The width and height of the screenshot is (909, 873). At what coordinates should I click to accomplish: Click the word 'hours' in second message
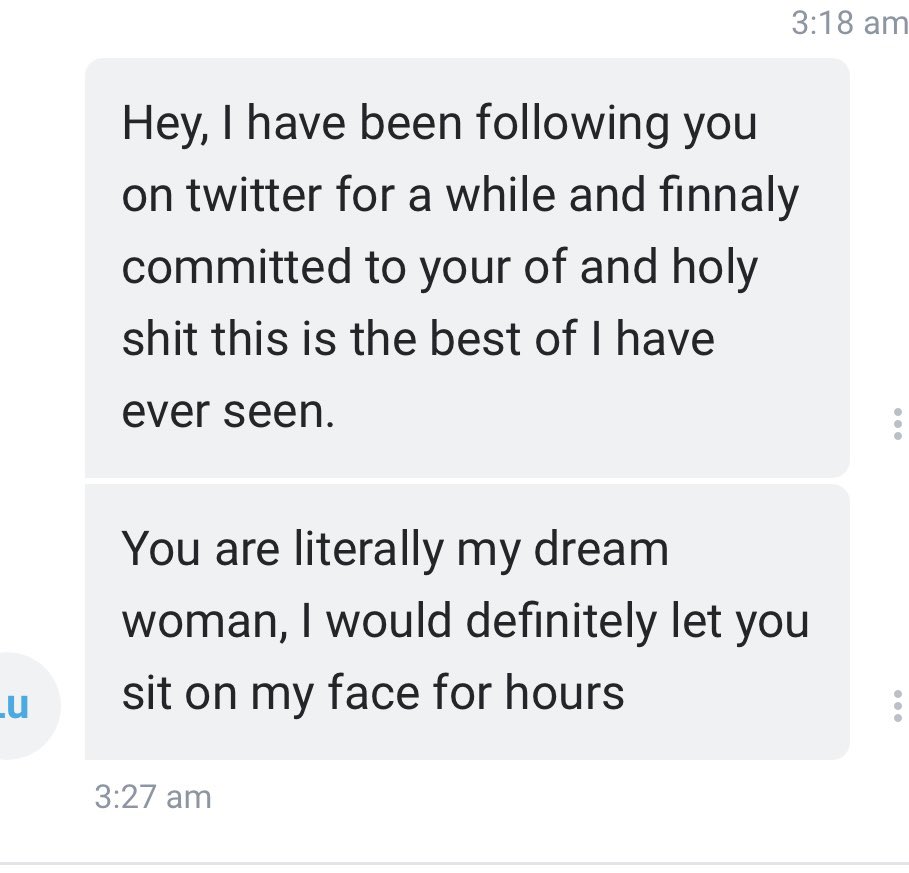[x=565, y=692]
